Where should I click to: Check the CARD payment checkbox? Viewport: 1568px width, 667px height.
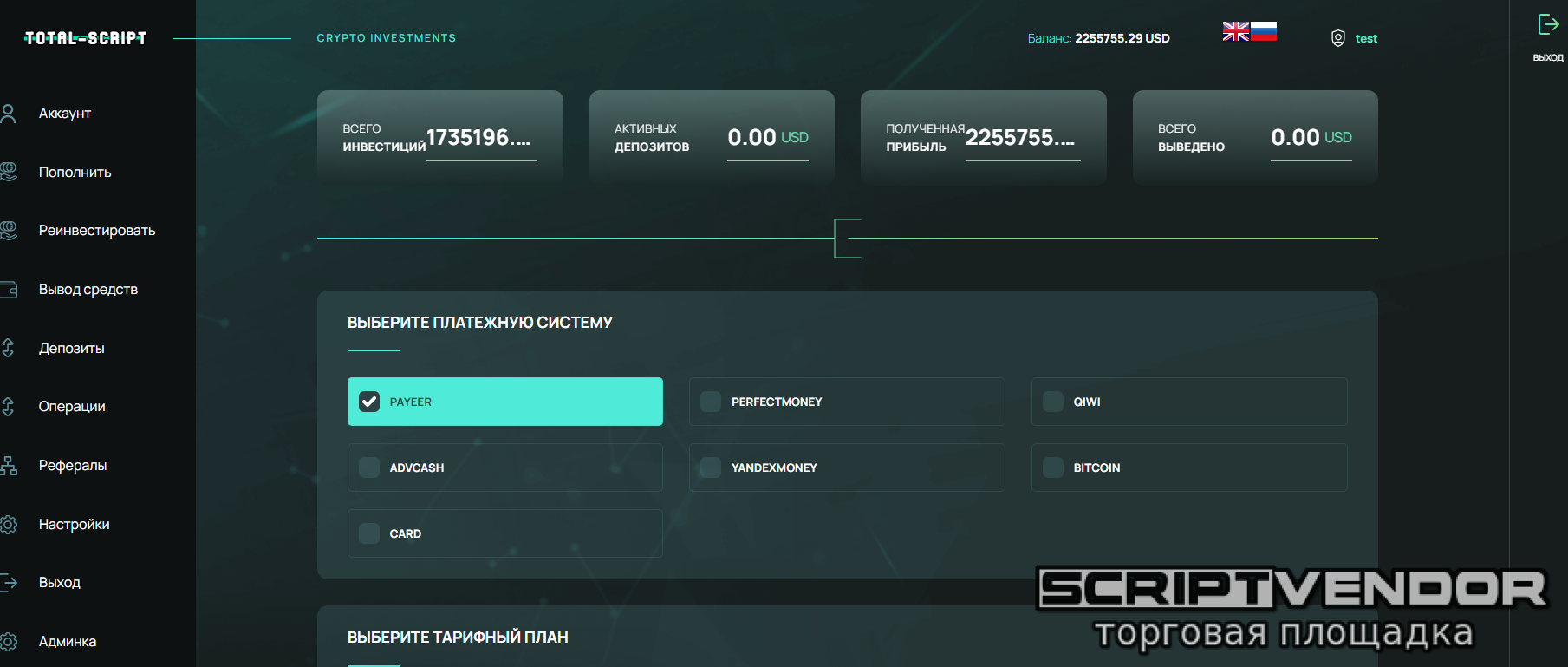[369, 533]
